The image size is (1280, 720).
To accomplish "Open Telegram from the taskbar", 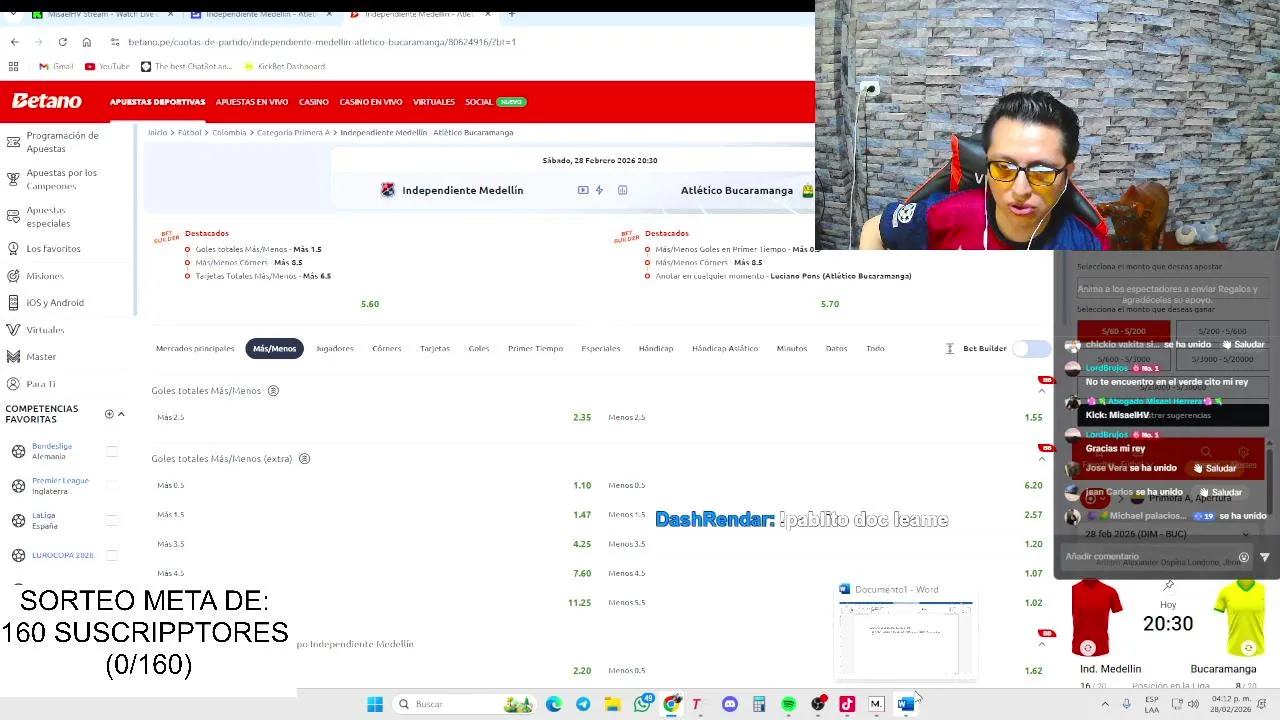I will (x=583, y=704).
